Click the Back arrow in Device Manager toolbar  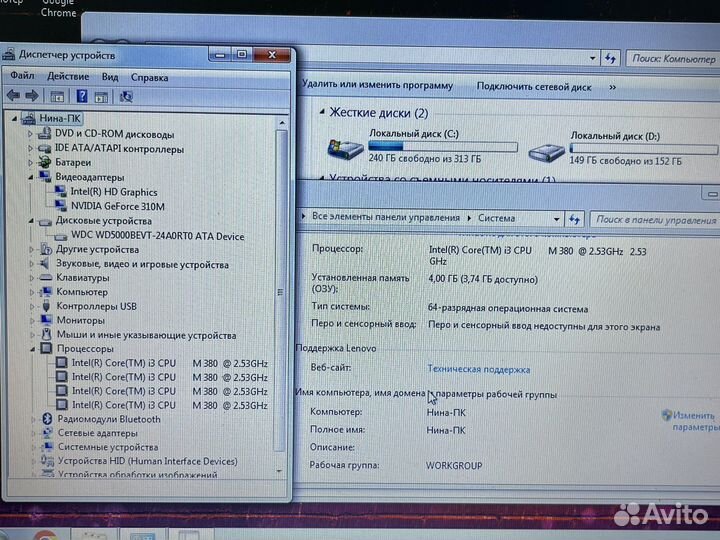(13, 96)
